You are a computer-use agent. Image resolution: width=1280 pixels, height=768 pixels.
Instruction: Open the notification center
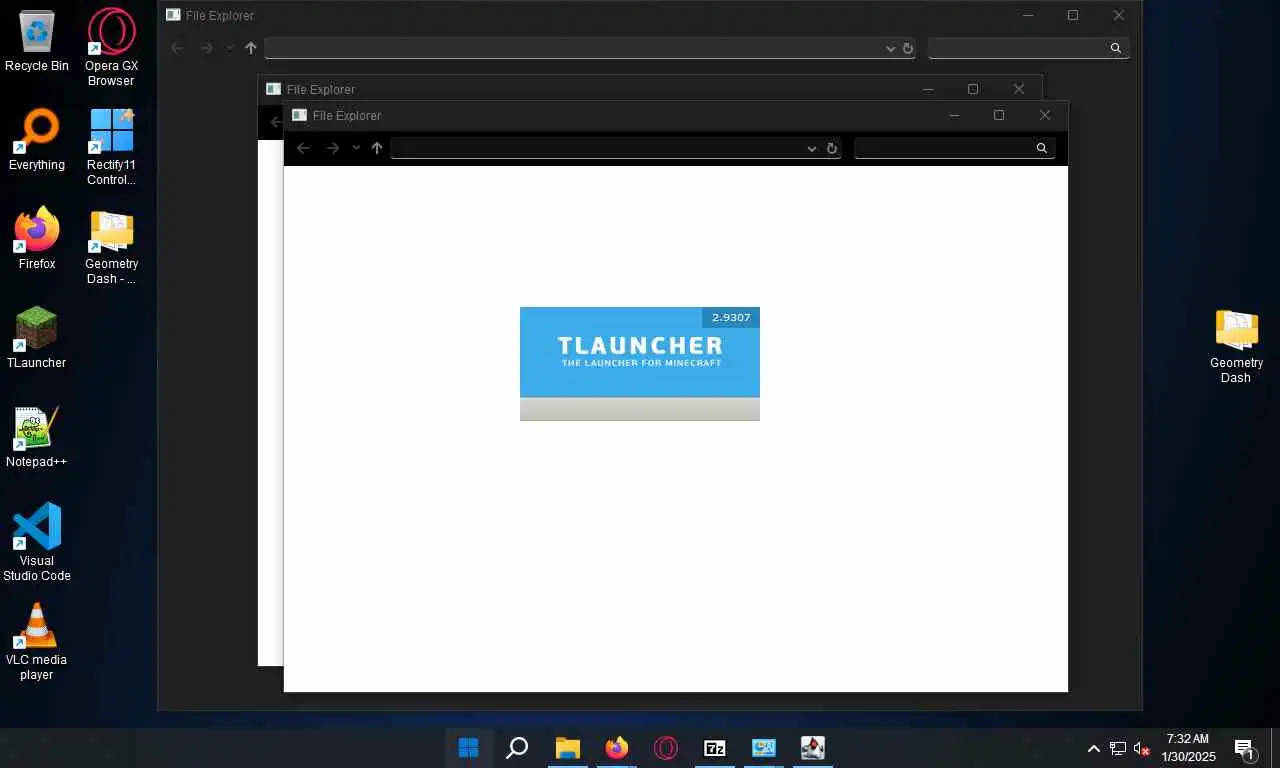1245,748
